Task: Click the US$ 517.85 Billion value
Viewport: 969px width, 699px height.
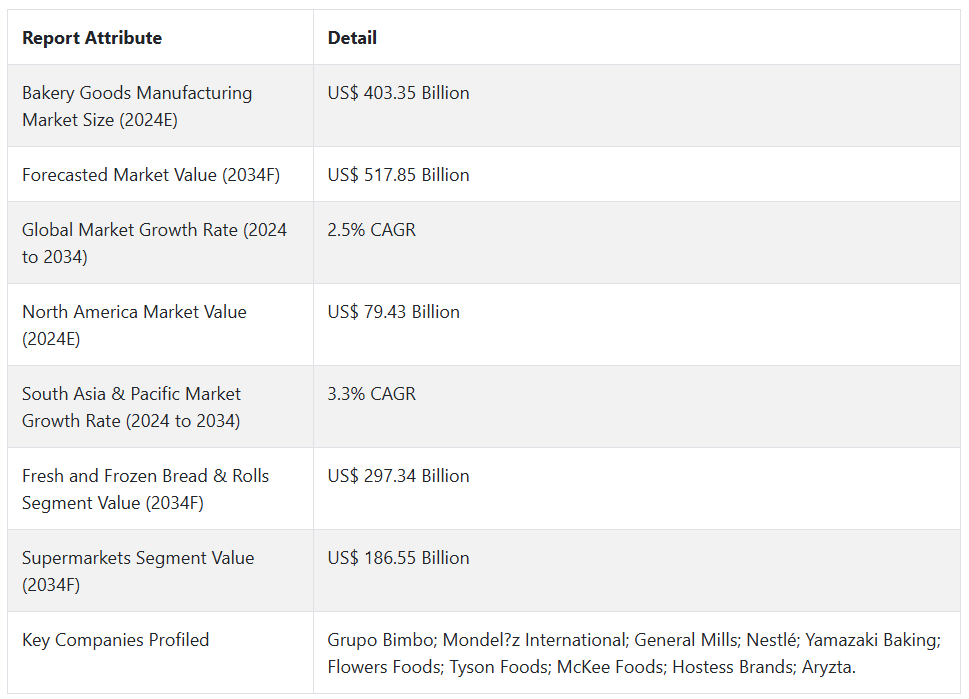Action: 398,175
